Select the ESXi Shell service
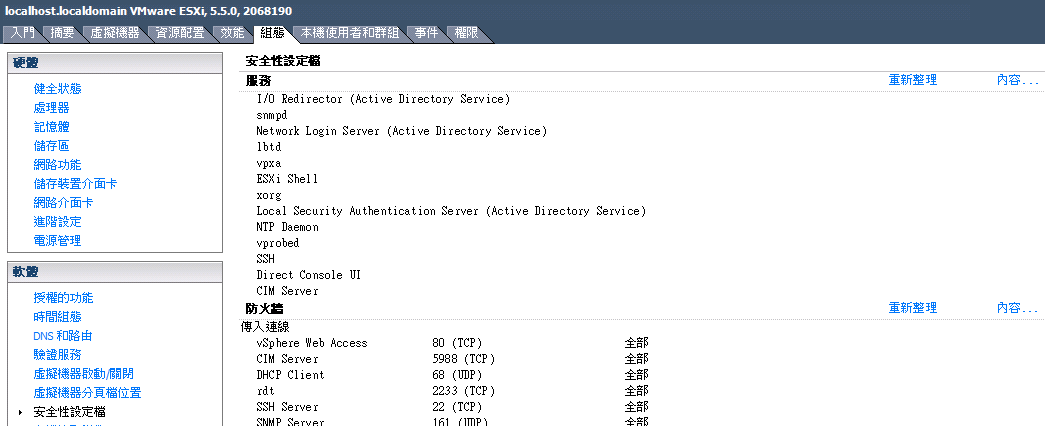 coord(287,179)
